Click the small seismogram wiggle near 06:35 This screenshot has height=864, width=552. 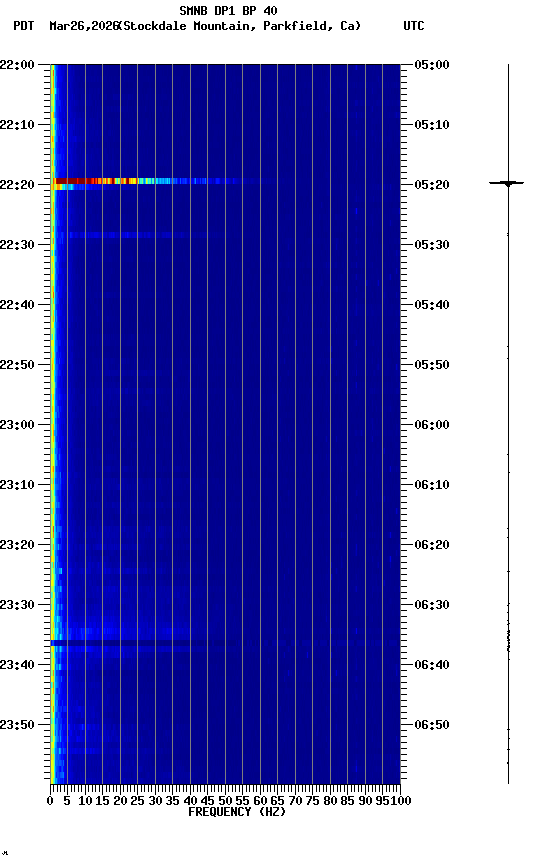[508, 640]
